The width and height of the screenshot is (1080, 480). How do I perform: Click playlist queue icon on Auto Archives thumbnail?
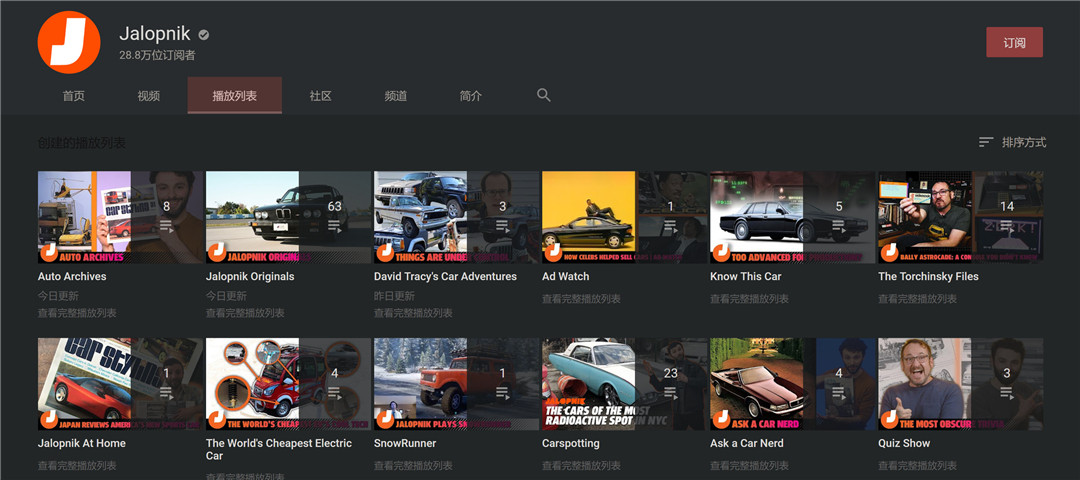tap(166, 226)
